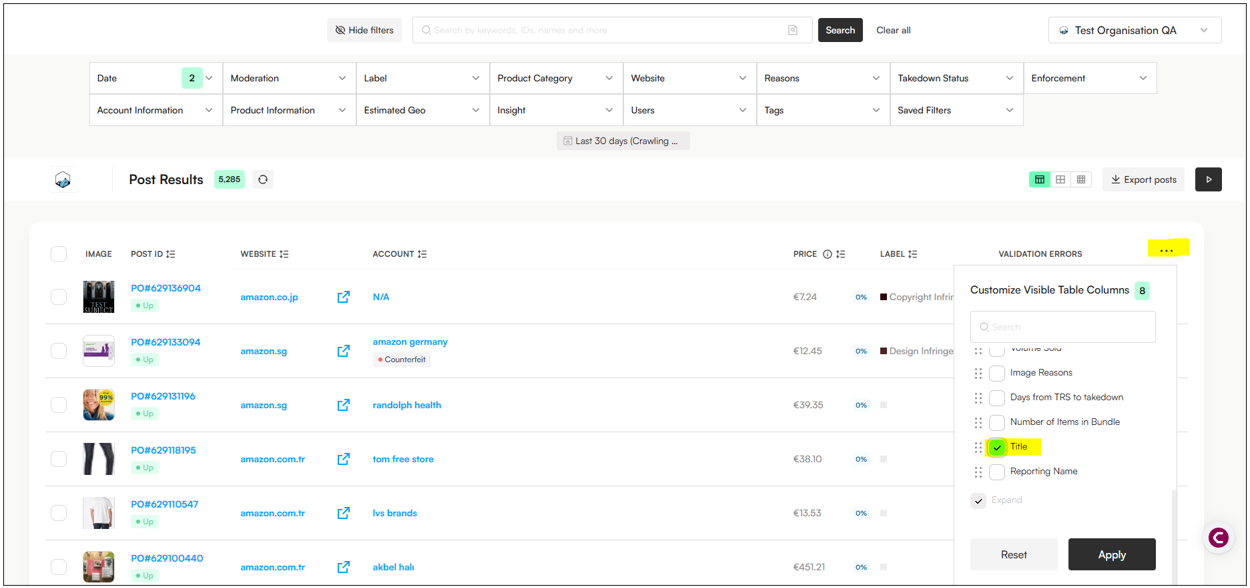Open the Saved Filters dropdown
The image size is (1250, 588).
click(x=956, y=110)
